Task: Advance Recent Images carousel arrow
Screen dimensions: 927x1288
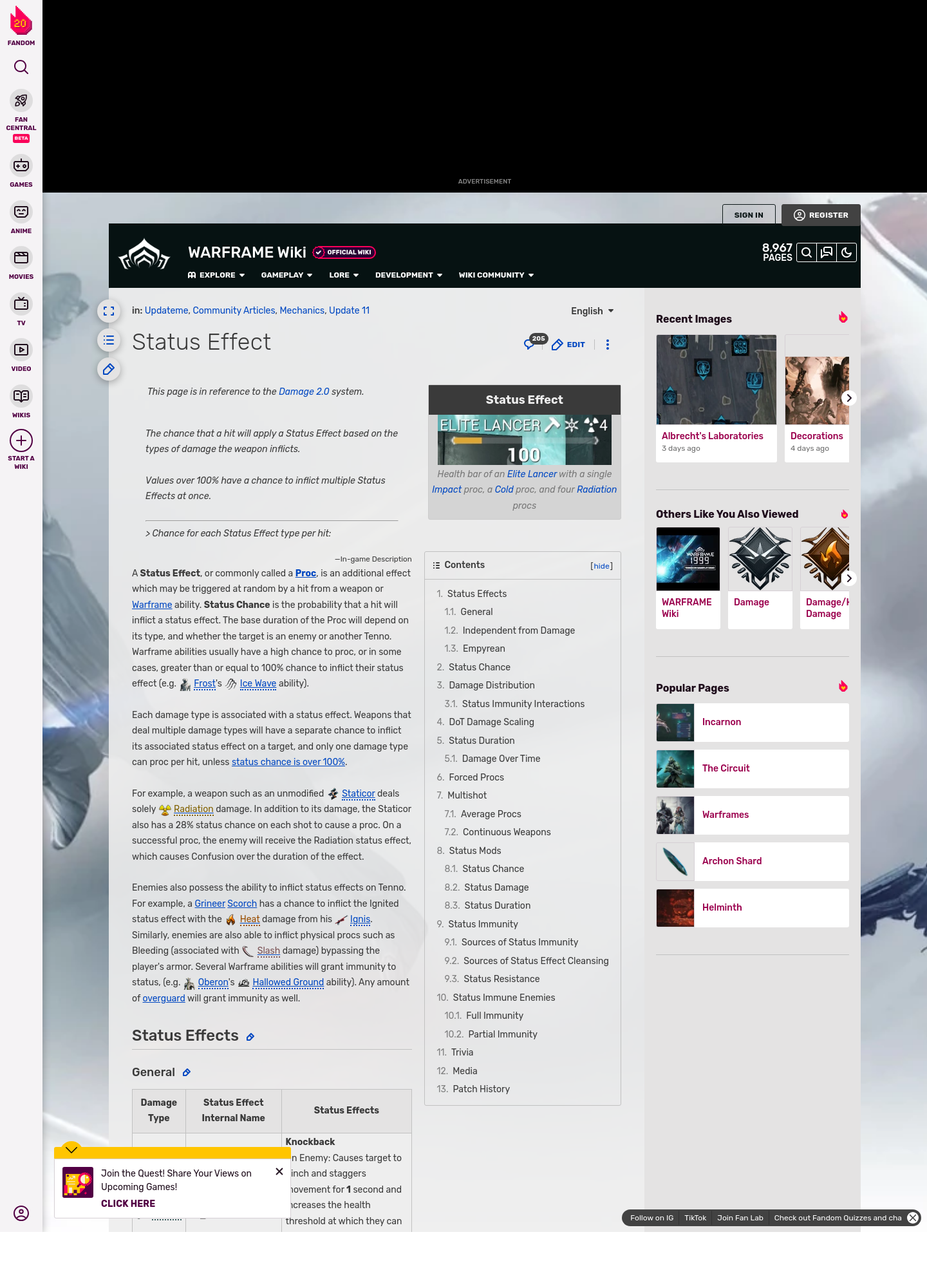Action: [848, 398]
